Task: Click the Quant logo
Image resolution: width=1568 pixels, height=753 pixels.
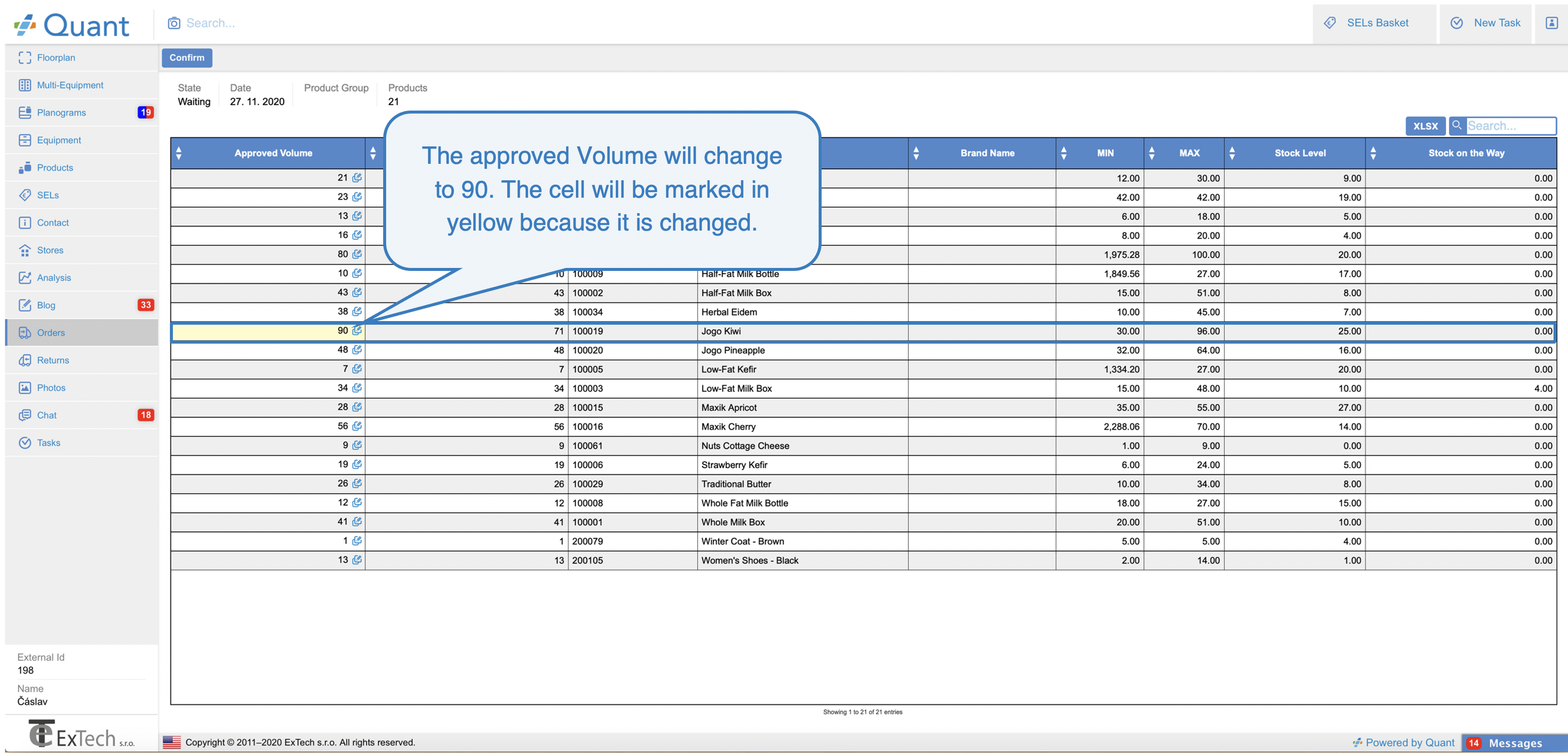Action: 72,25
